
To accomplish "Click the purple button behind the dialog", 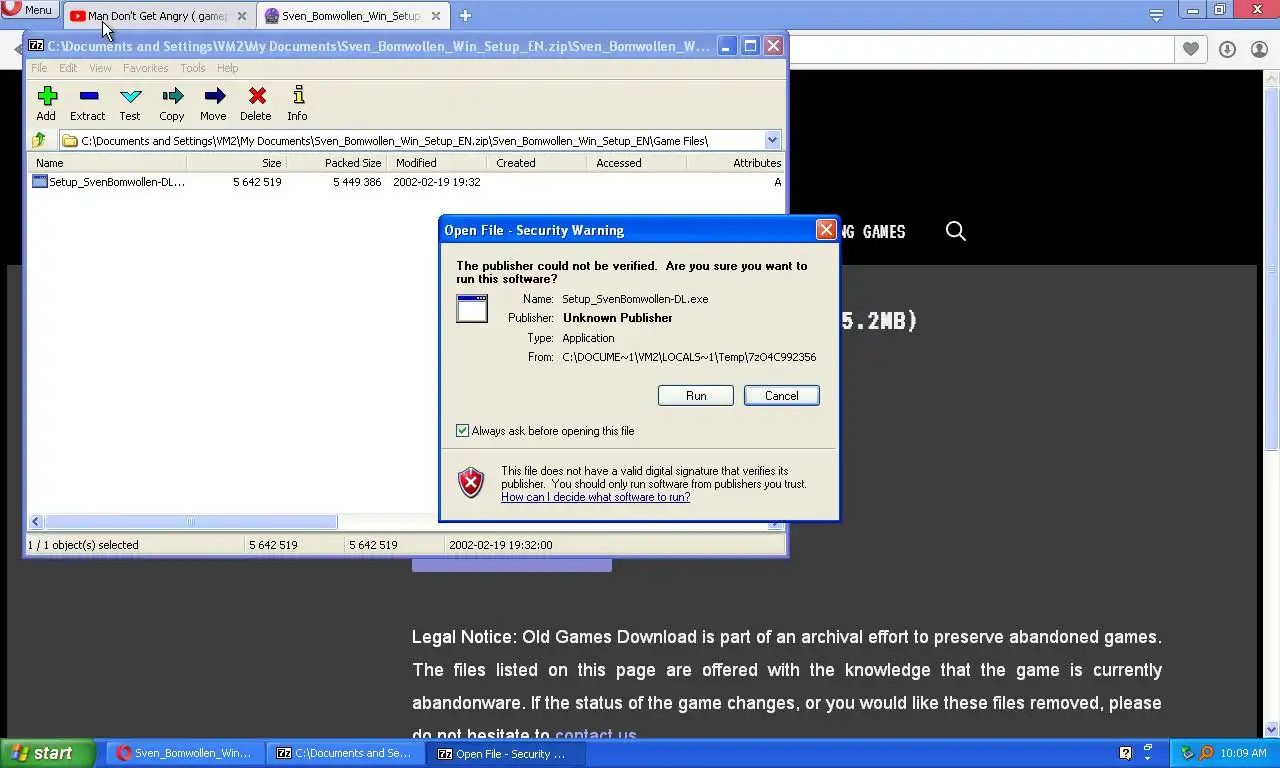I will pyautogui.click(x=512, y=565).
